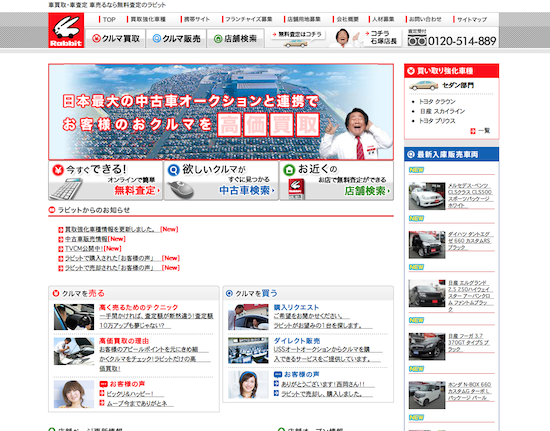Viewport: 550px width, 431px height.
Task: Click the 店舗検索 big green button
Action: pyautogui.click(x=336, y=181)
